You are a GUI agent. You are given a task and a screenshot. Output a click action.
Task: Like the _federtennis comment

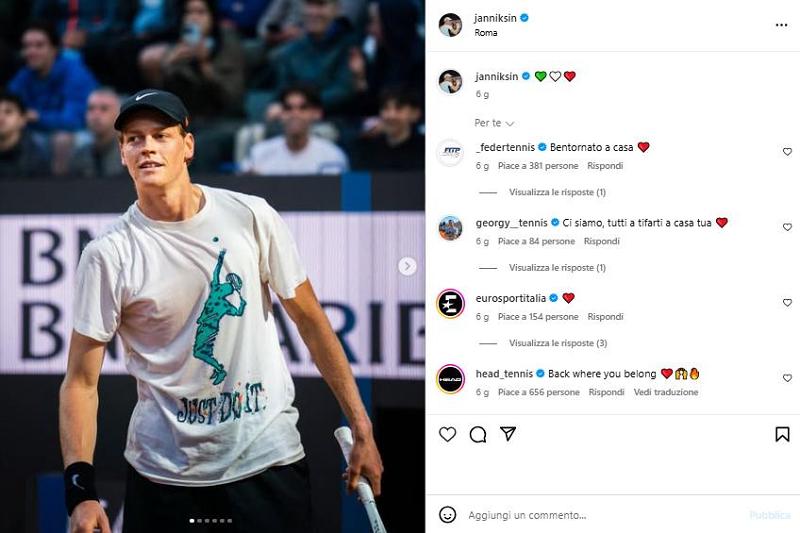[x=787, y=152]
